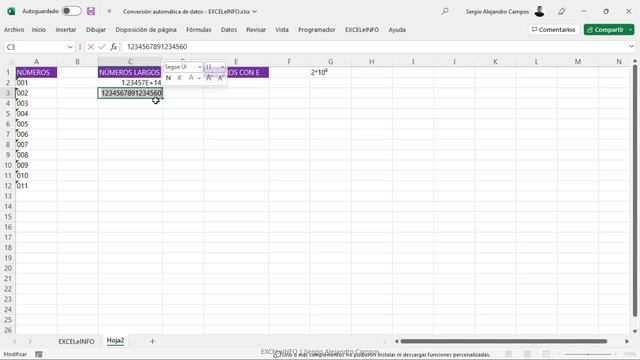The height and width of the screenshot is (360, 640).
Task: Open the Archivo menu
Action: [x=14, y=30]
